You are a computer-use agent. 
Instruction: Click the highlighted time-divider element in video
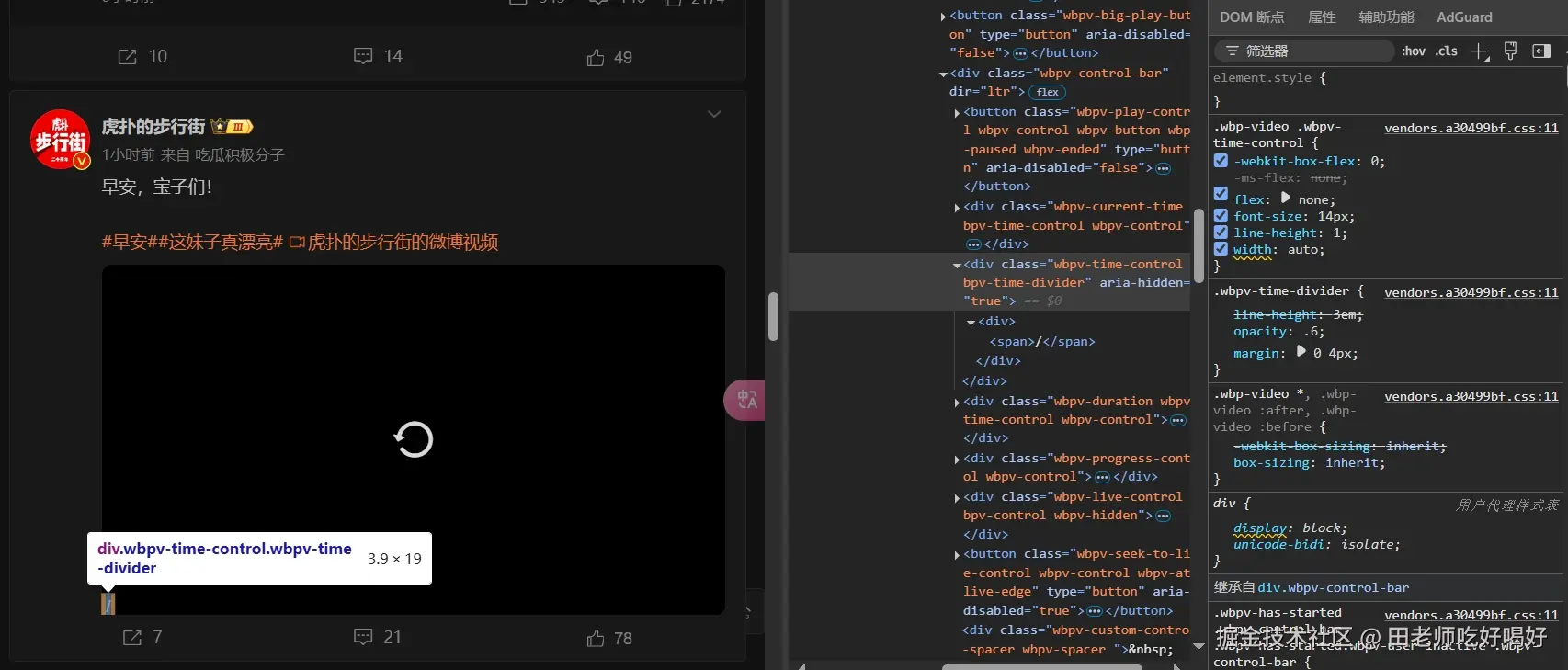click(x=108, y=604)
